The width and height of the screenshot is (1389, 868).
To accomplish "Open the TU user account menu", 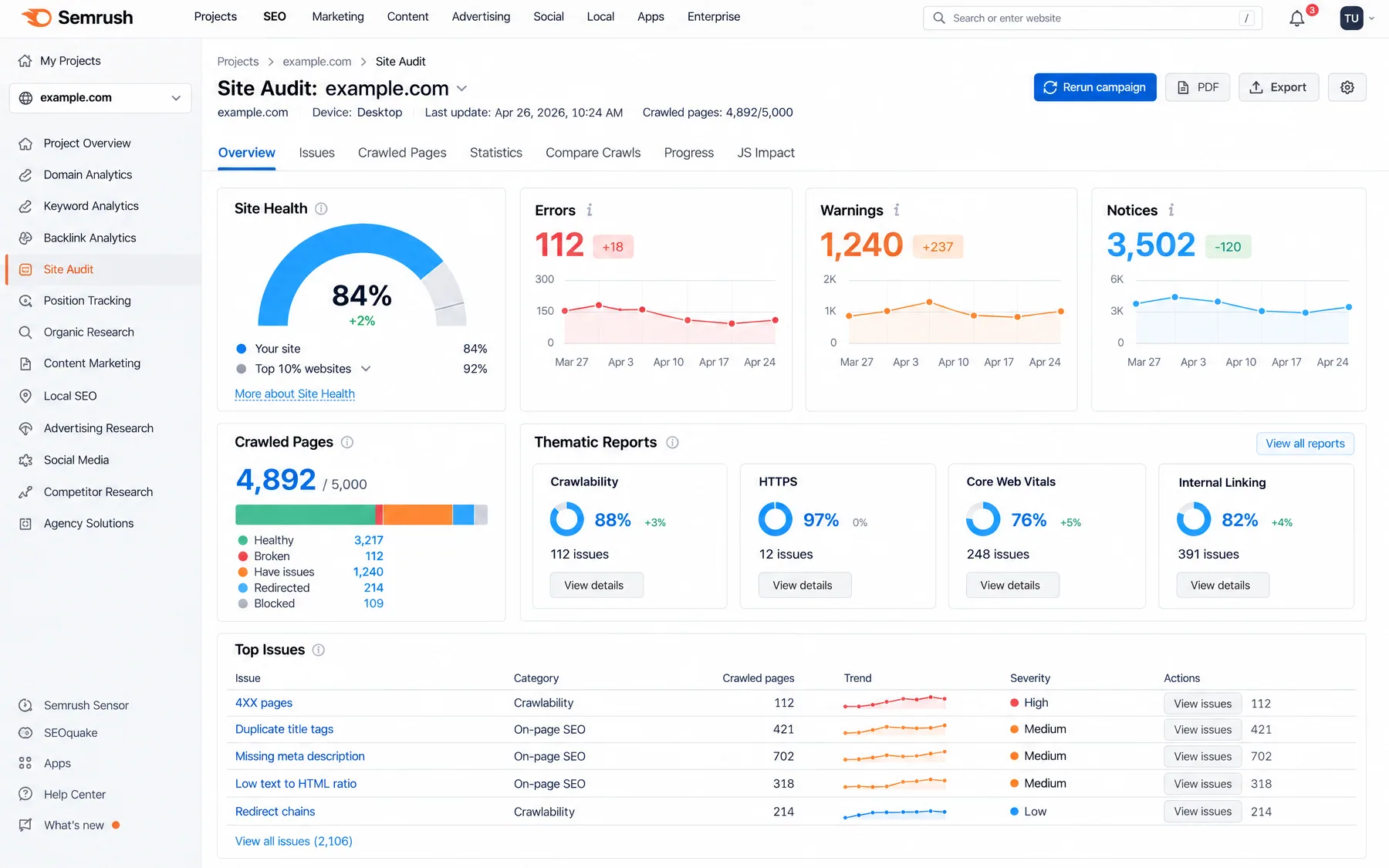I will click(x=1357, y=19).
